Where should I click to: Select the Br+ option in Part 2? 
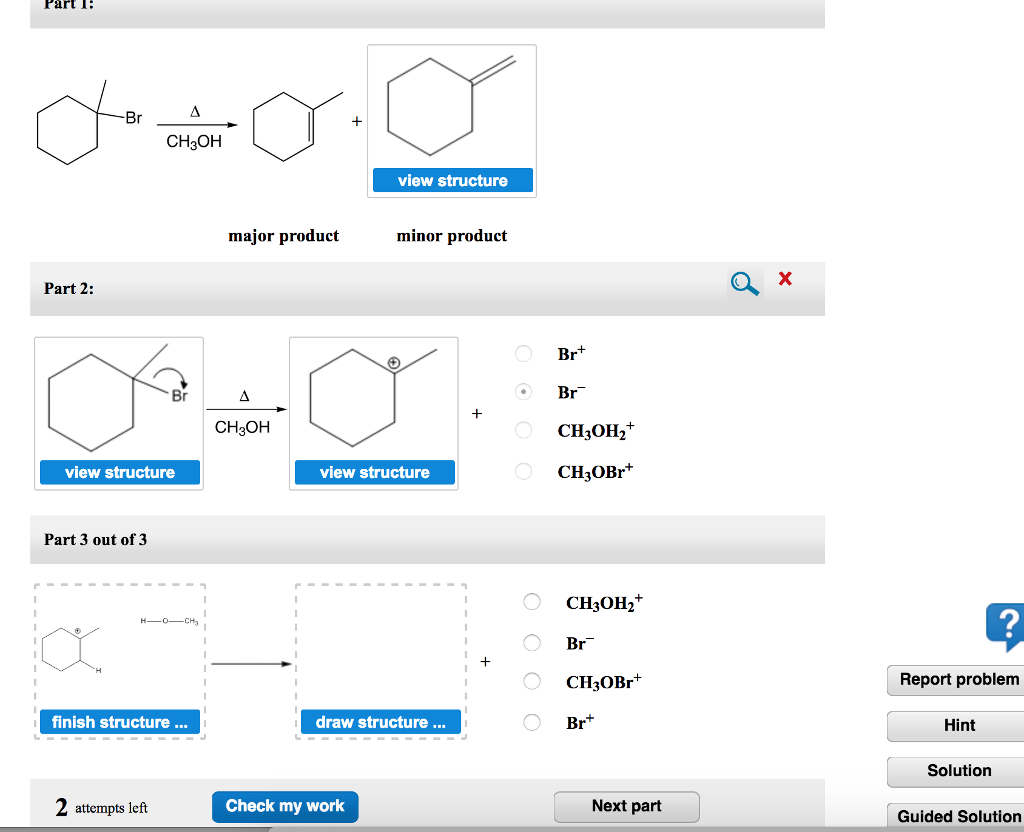(523, 353)
